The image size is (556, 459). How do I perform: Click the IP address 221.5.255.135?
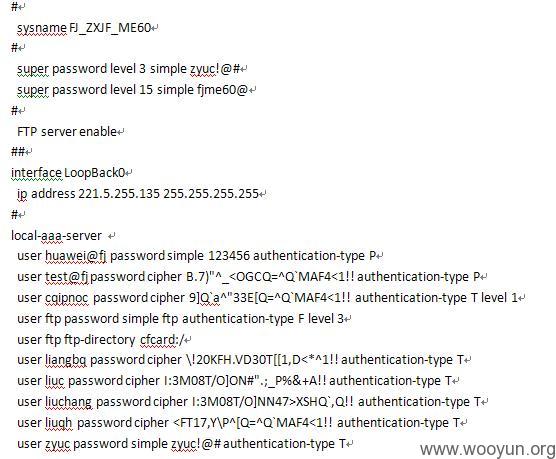119,194
